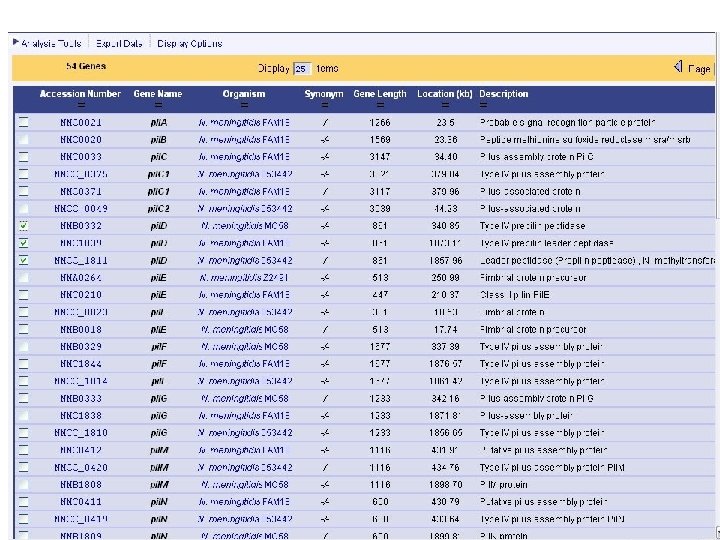The height and width of the screenshot is (540, 720).
Task: Select location value 379.96
Action: pyautogui.click(x=446, y=191)
